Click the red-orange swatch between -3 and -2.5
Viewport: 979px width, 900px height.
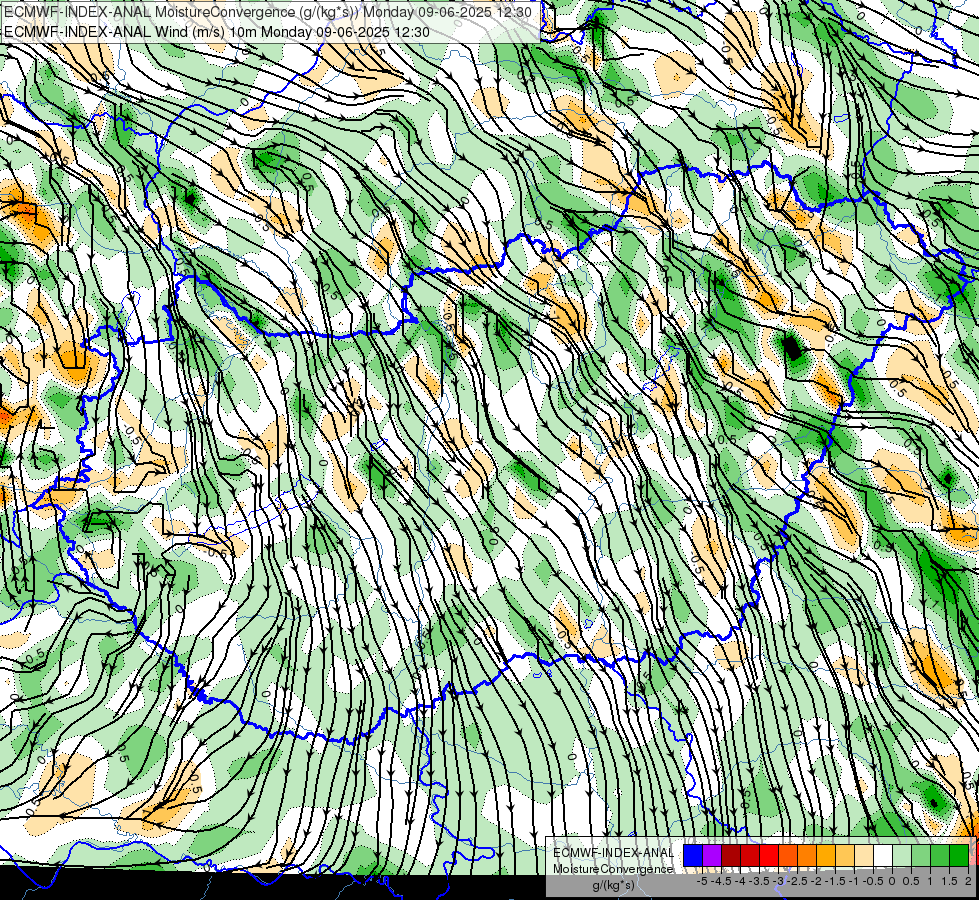(788, 855)
